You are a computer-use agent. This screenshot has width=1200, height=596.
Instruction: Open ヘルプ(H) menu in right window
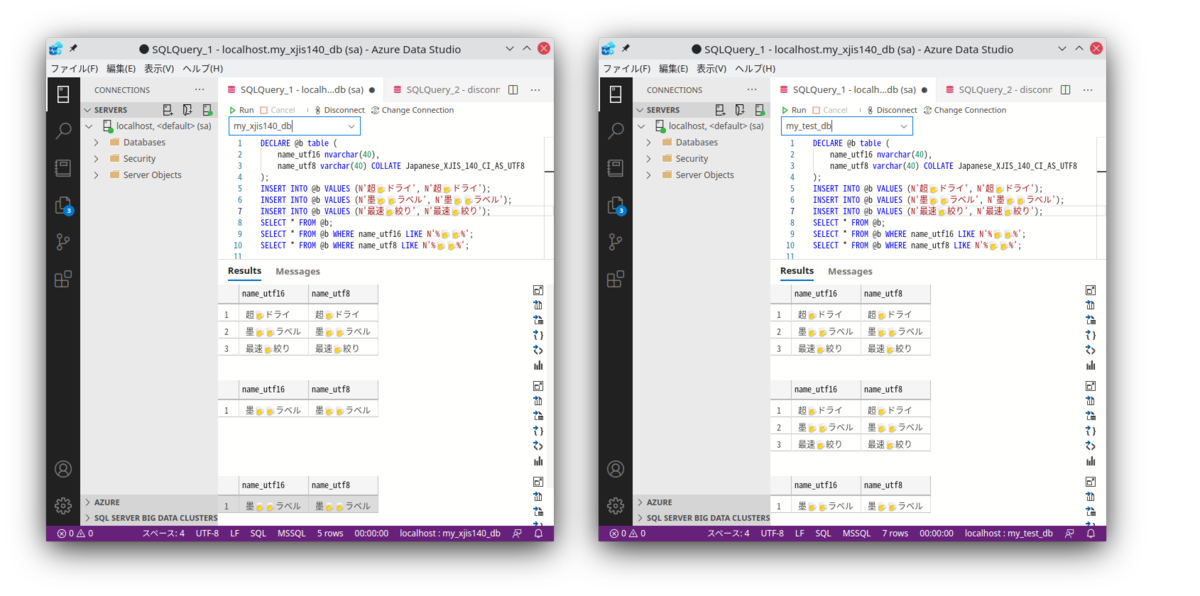(x=755, y=68)
